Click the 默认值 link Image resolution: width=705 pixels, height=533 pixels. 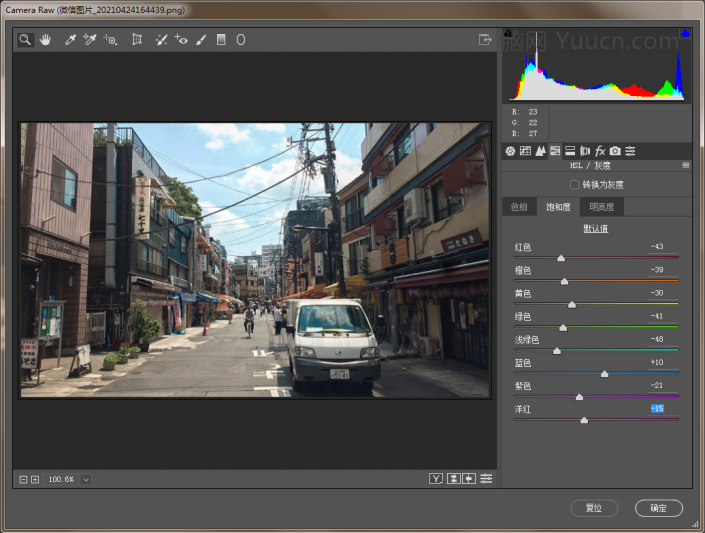[x=597, y=229]
